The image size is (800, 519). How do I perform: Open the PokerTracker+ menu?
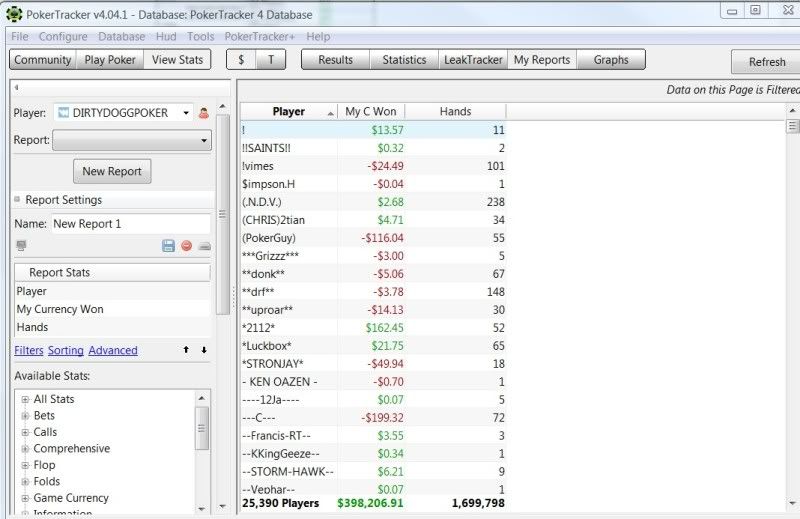pyautogui.click(x=260, y=37)
